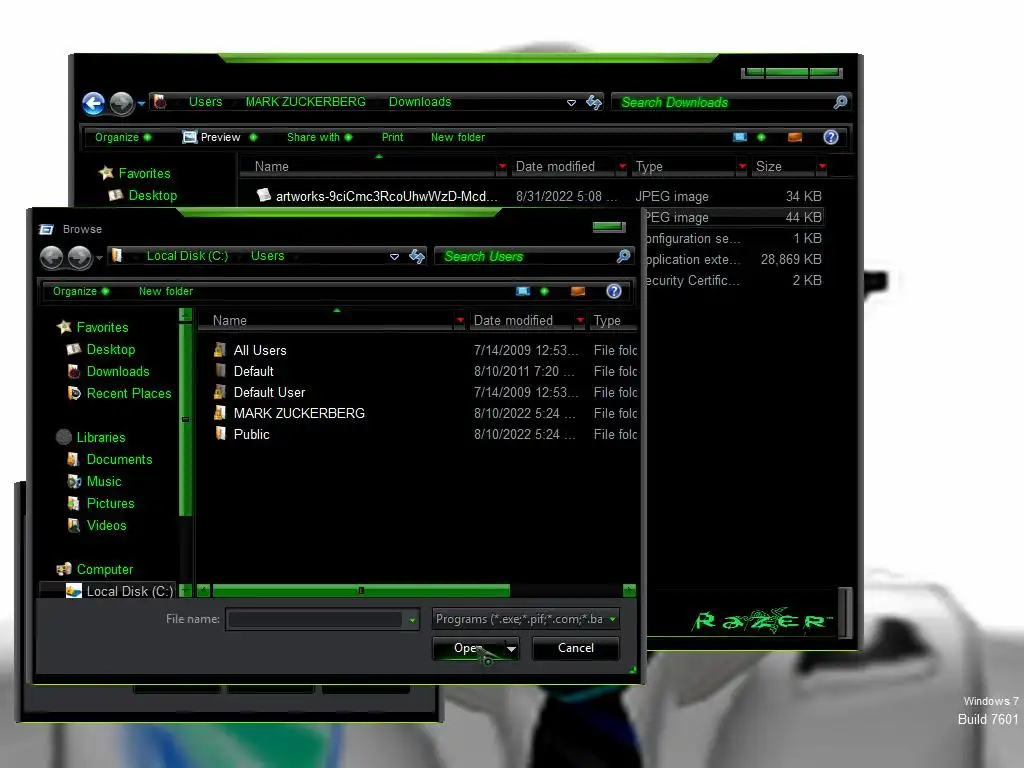Change view icon in Downloads toolbar

[740, 137]
